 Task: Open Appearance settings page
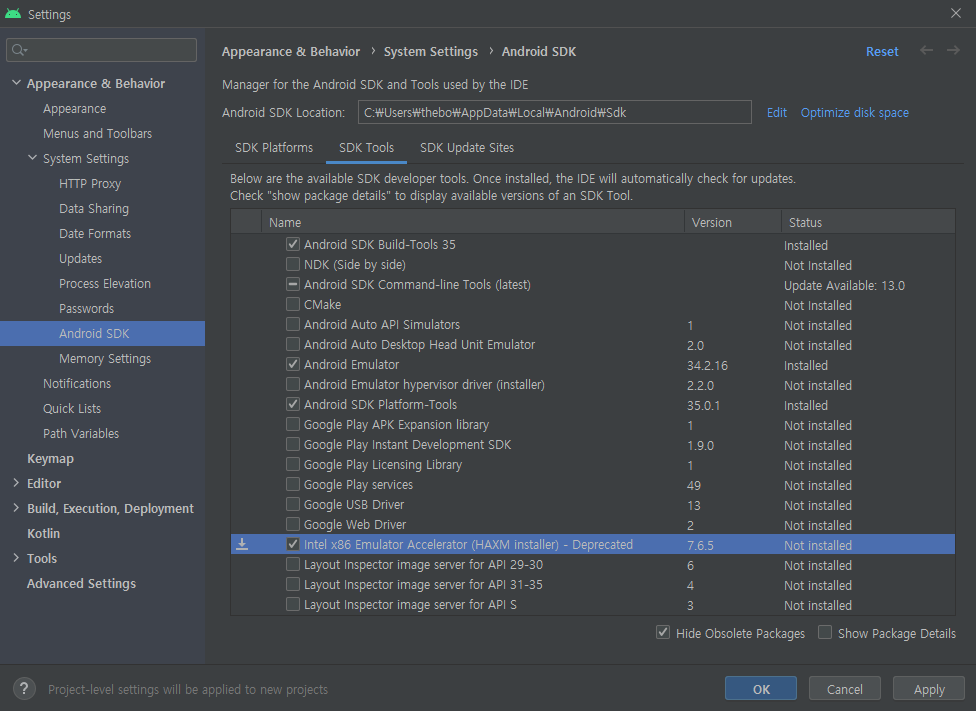point(75,108)
